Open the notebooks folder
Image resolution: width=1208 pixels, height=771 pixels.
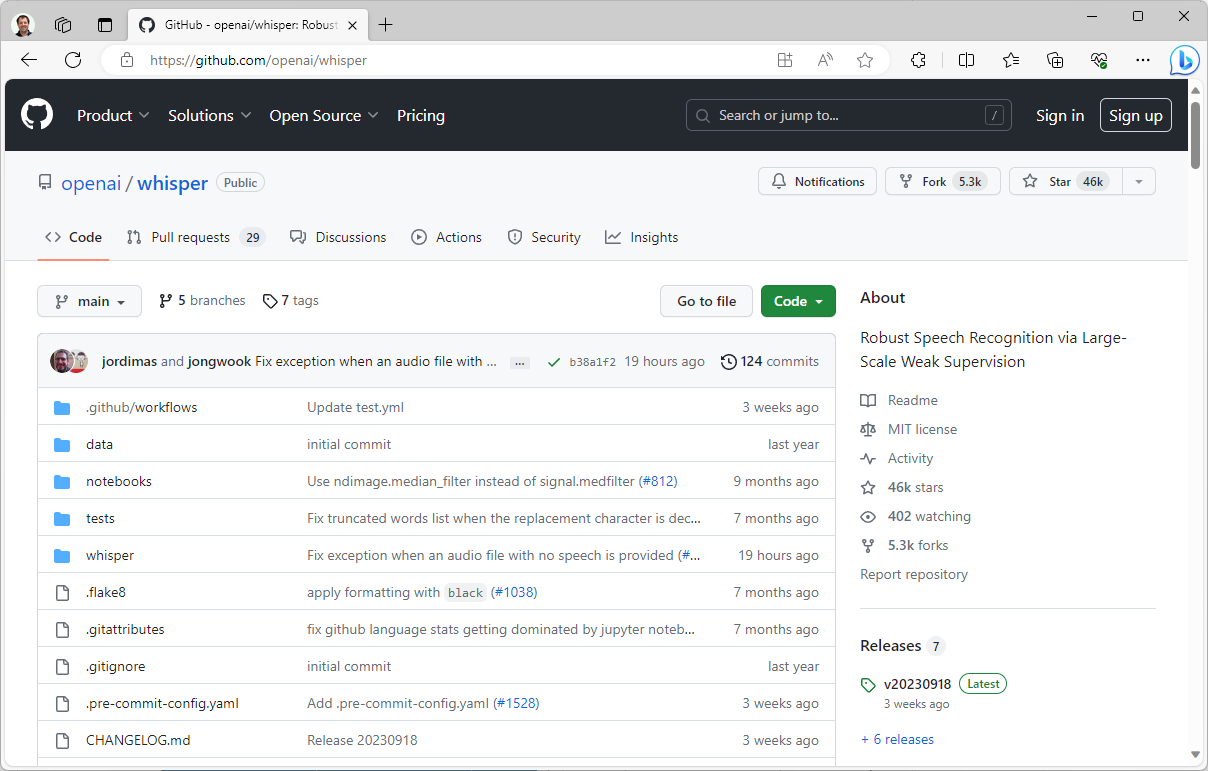pyautogui.click(x=118, y=481)
